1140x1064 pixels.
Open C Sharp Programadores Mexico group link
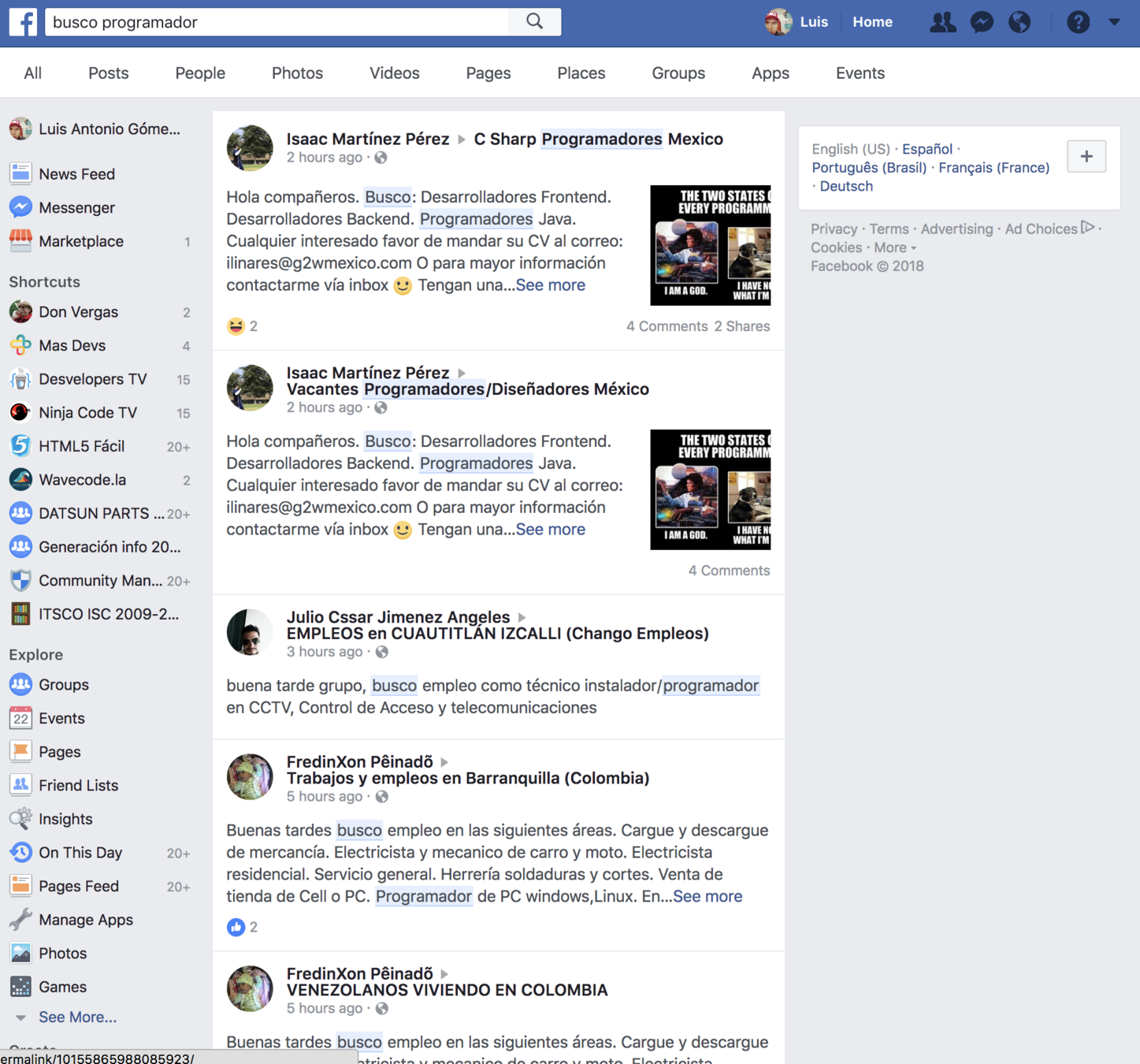click(x=599, y=140)
